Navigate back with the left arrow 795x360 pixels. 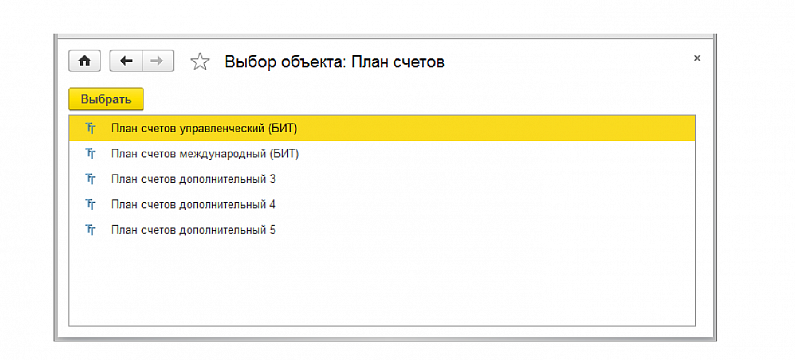(126, 61)
